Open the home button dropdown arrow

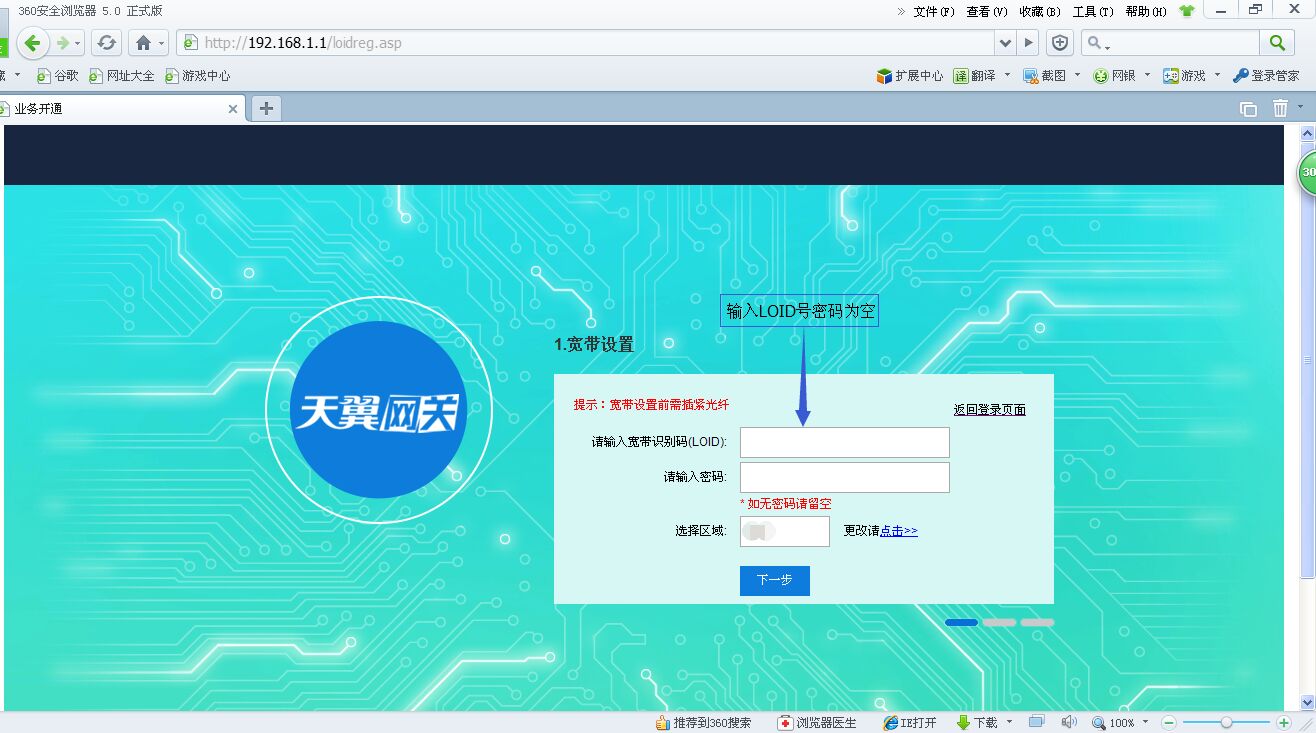[x=161, y=44]
